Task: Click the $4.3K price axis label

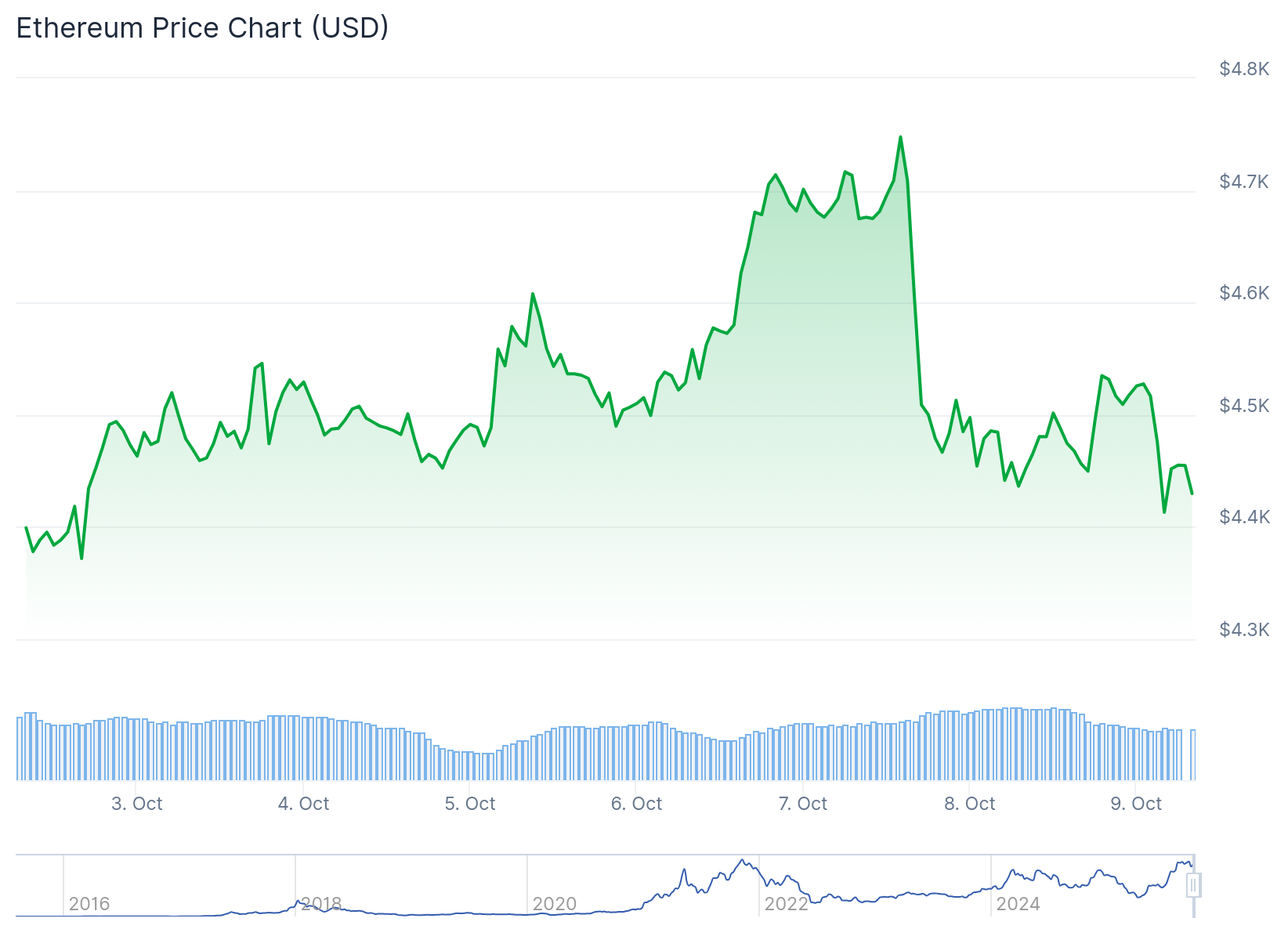Action: (x=1244, y=629)
